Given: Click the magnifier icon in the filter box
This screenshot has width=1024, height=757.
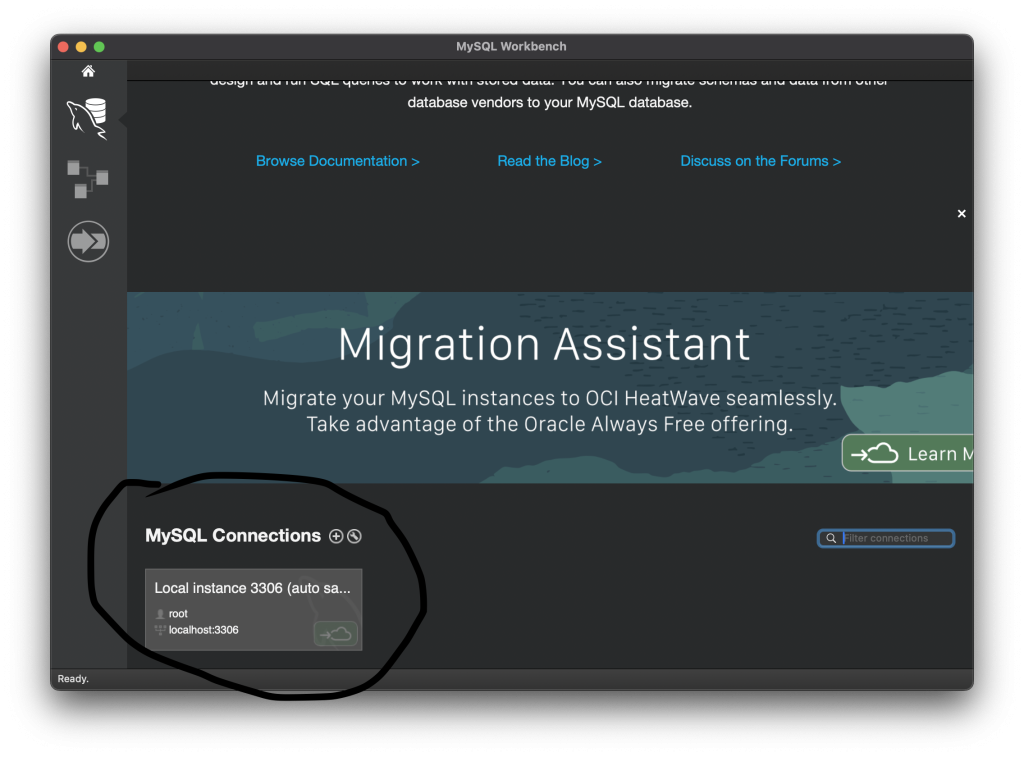Looking at the screenshot, I should click(831, 538).
